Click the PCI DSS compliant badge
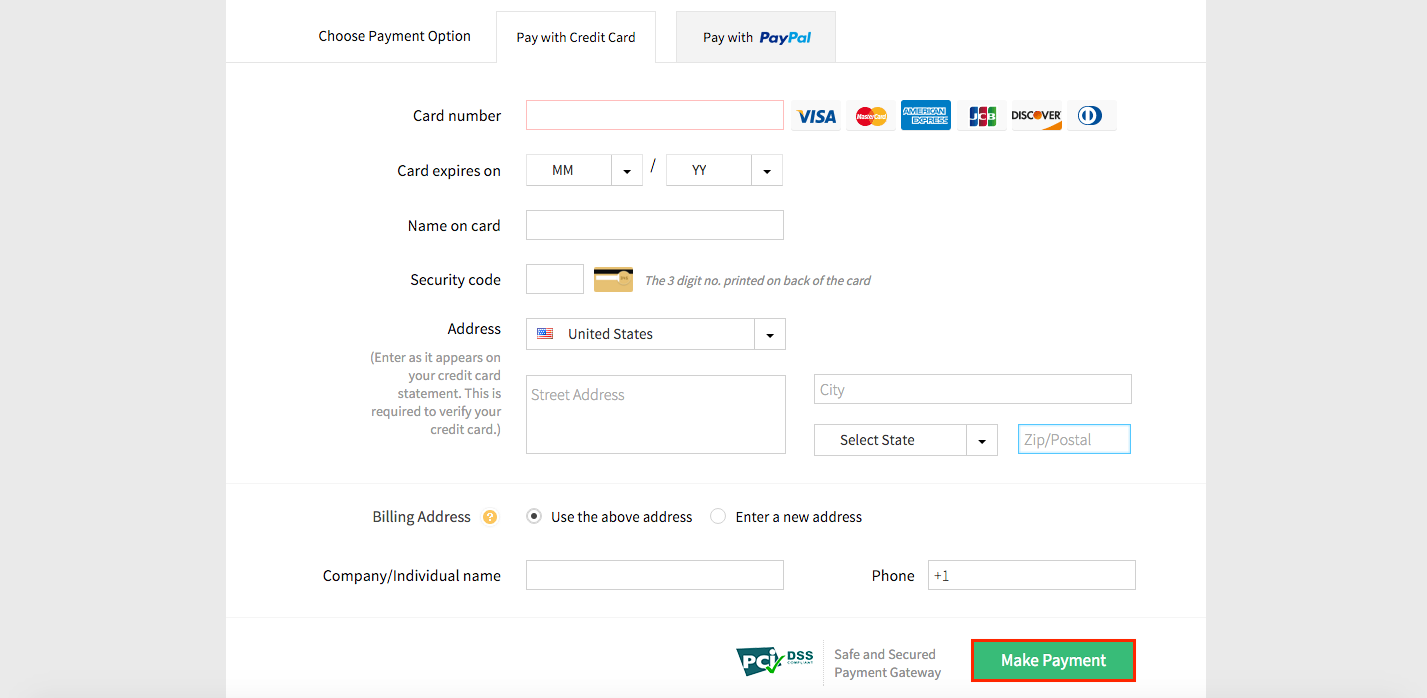 click(x=773, y=661)
